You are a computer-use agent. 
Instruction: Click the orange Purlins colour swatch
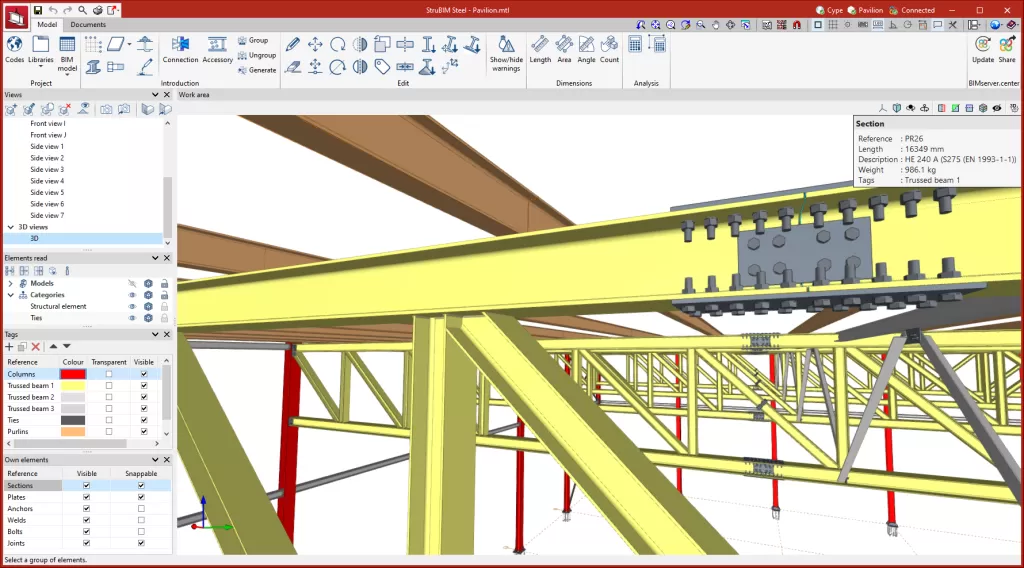point(73,432)
